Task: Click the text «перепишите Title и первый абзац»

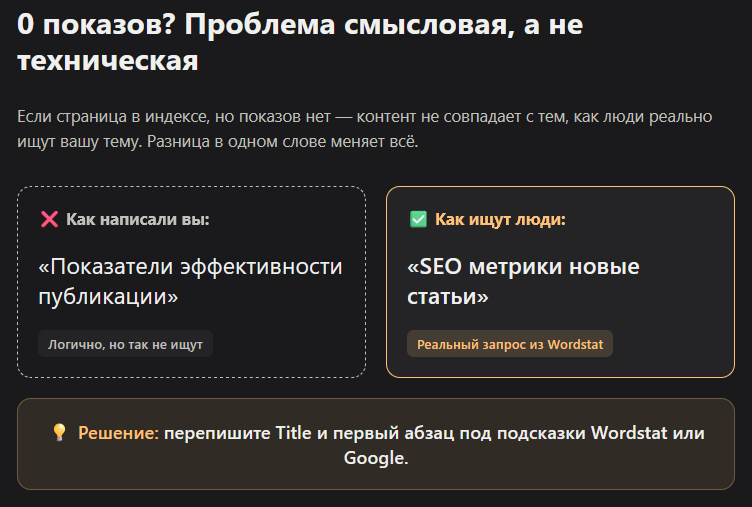Action: (x=309, y=433)
